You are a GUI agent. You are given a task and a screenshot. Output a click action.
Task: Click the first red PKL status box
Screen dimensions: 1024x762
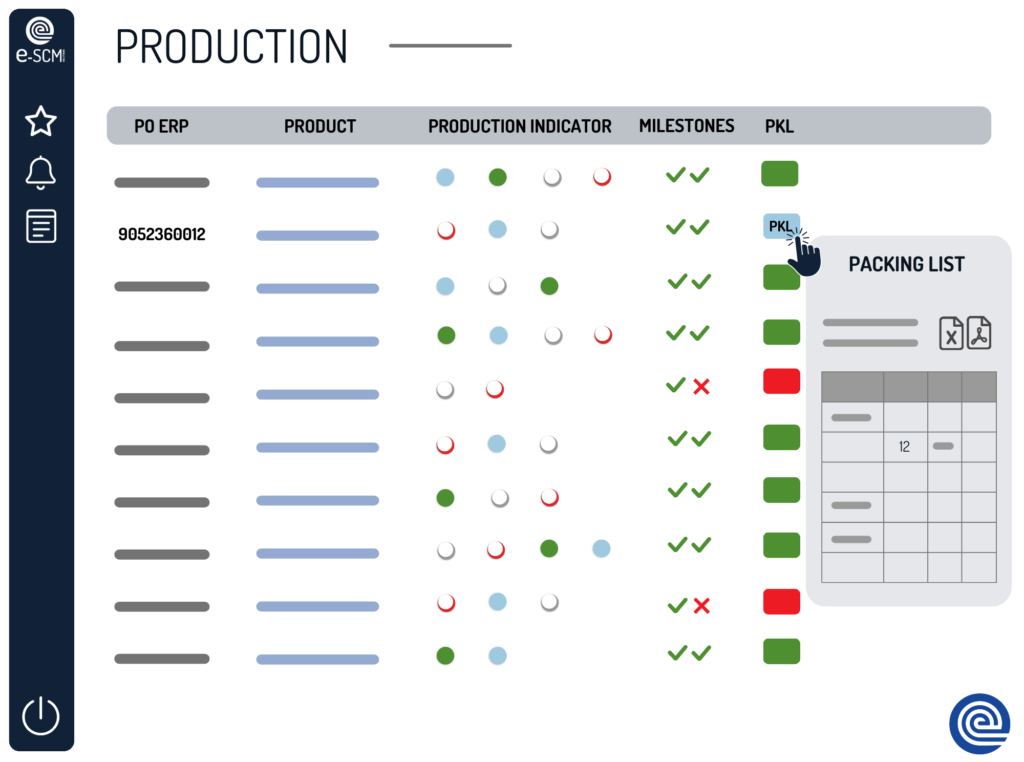tap(781, 381)
